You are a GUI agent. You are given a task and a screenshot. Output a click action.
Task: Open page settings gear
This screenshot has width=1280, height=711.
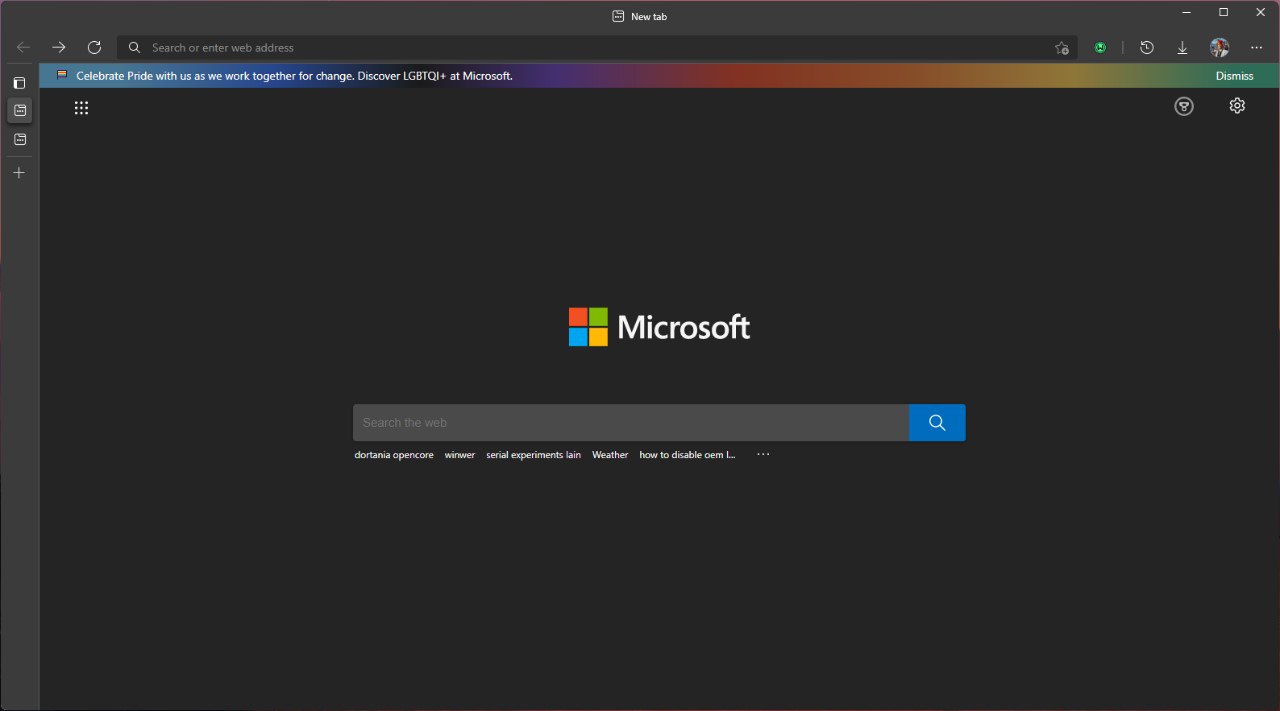(x=1237, y=106)
